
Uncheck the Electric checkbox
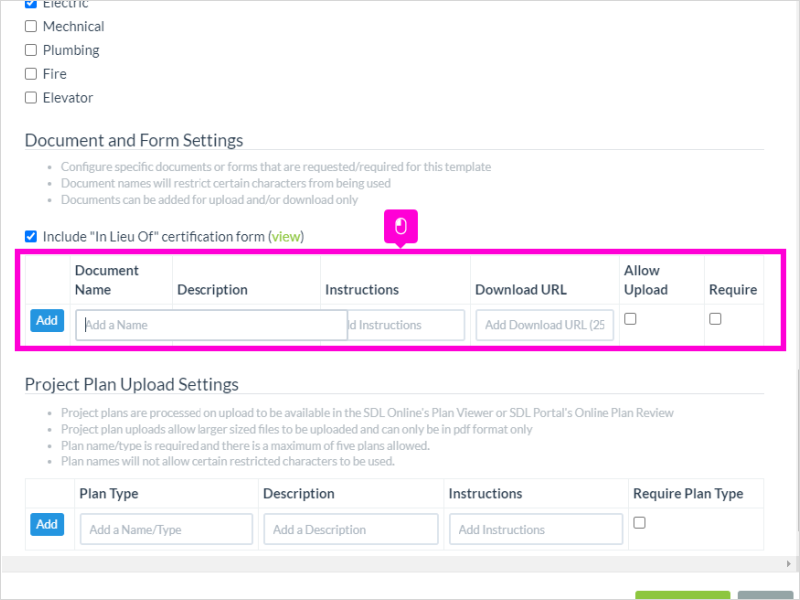tap(31, 4)
